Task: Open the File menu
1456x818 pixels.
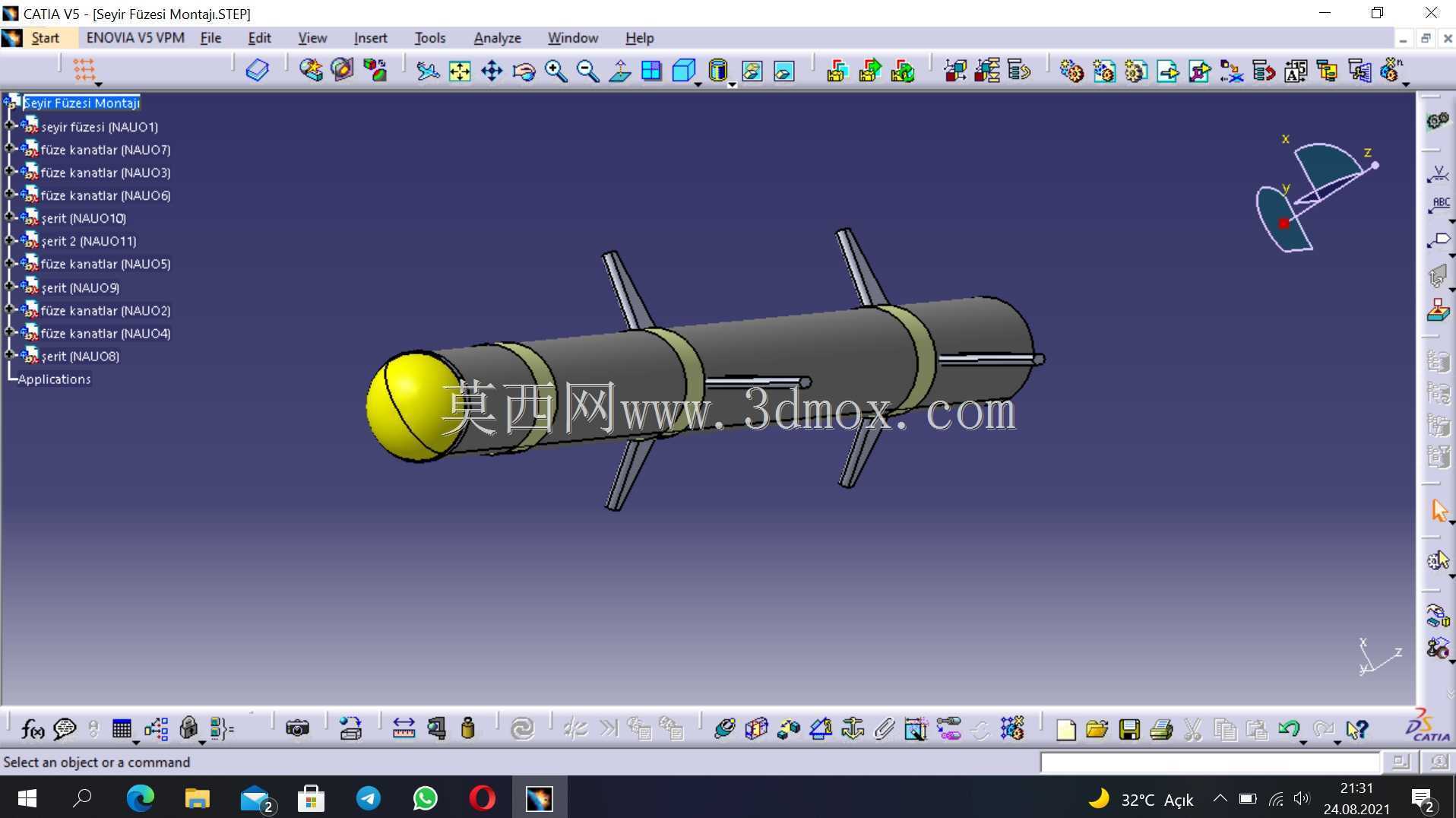Action: pos(210,38)
